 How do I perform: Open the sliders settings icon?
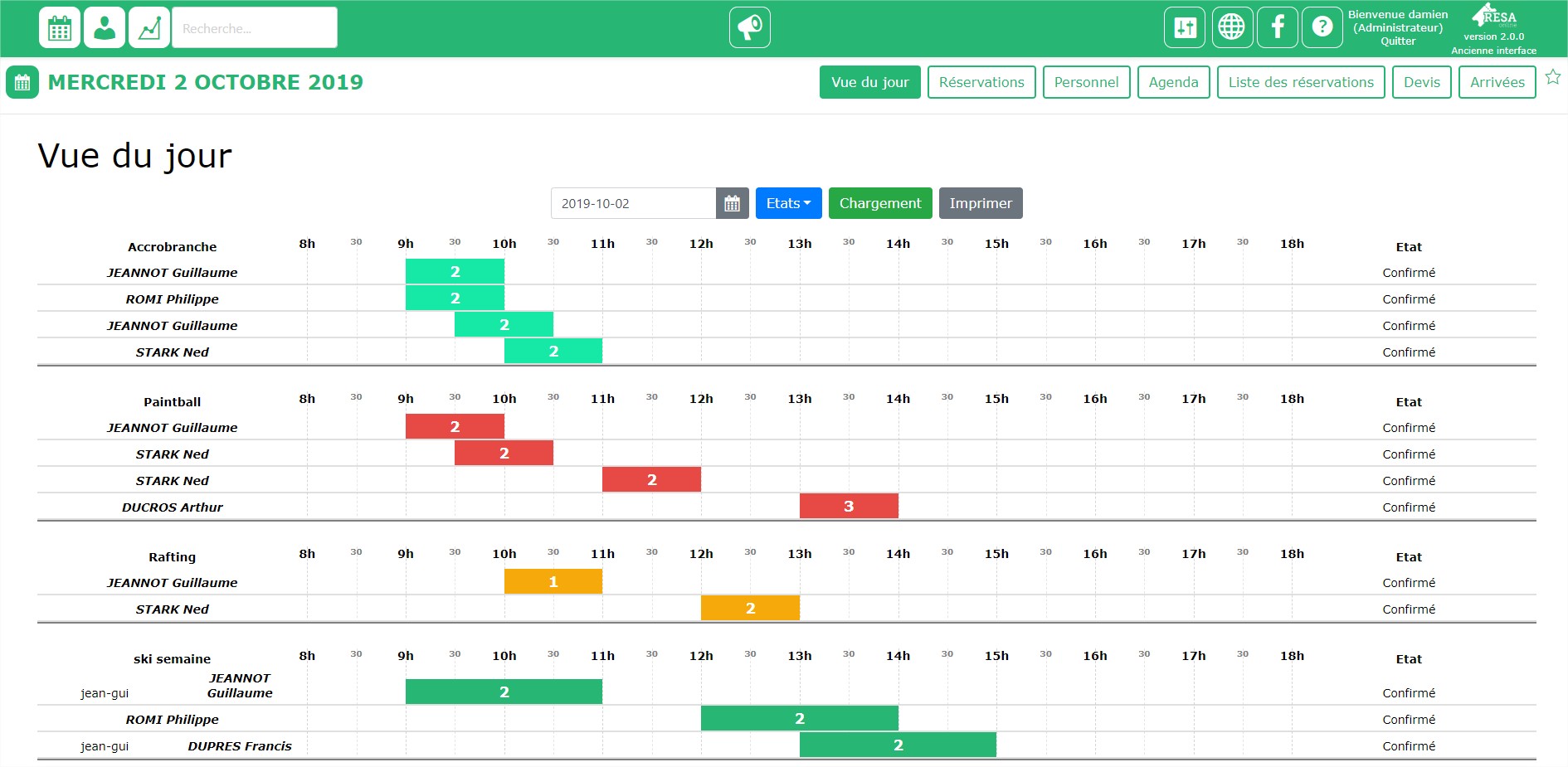pos(1185,27)
